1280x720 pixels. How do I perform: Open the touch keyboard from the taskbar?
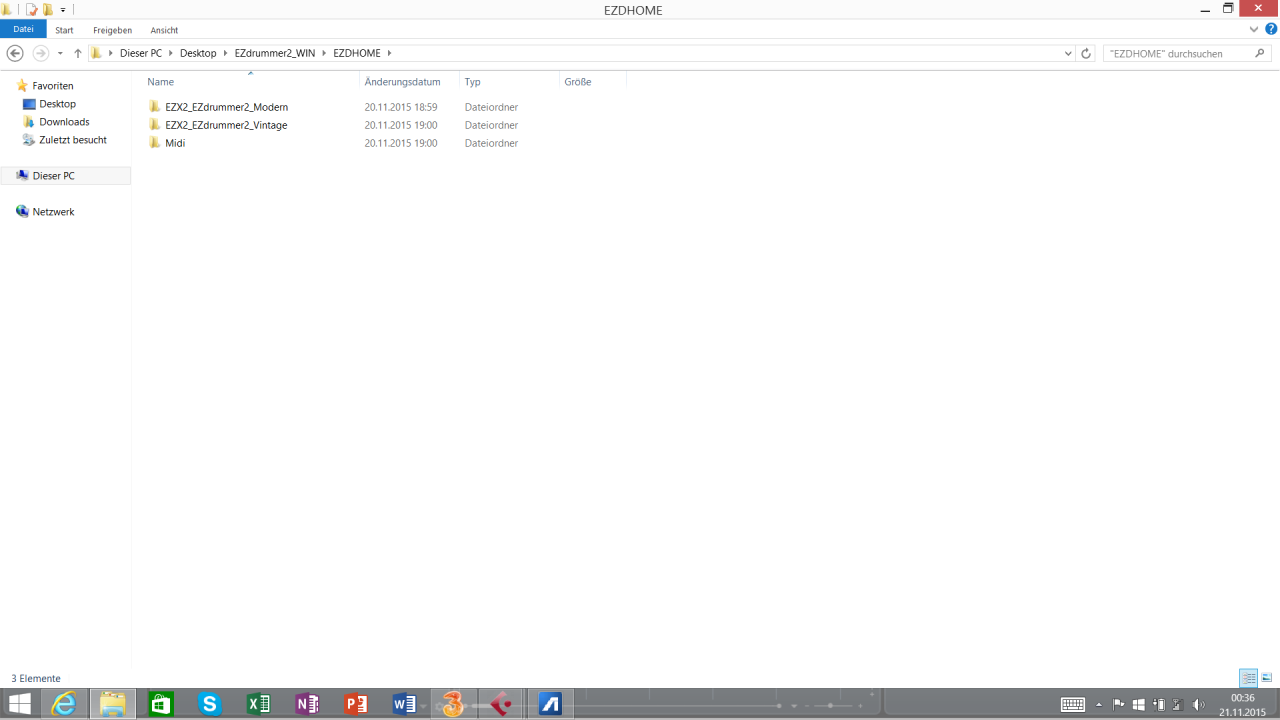[1073, 704]
